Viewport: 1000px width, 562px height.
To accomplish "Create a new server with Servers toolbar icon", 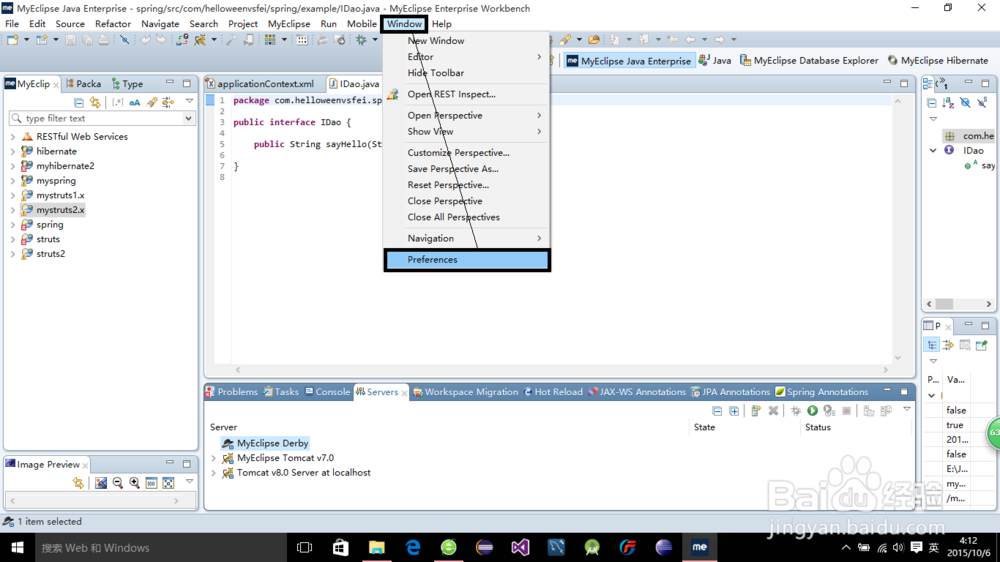I will (x=756, y=411).
